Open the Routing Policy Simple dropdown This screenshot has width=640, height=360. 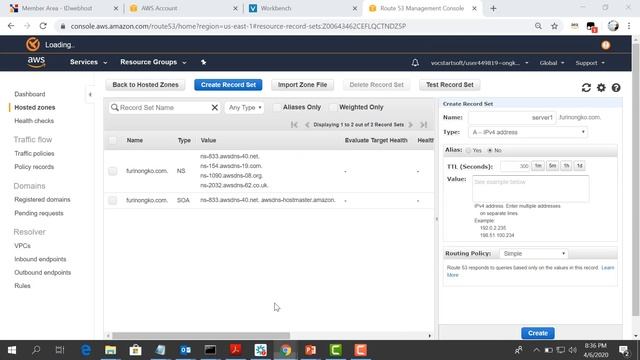(533, 253)
